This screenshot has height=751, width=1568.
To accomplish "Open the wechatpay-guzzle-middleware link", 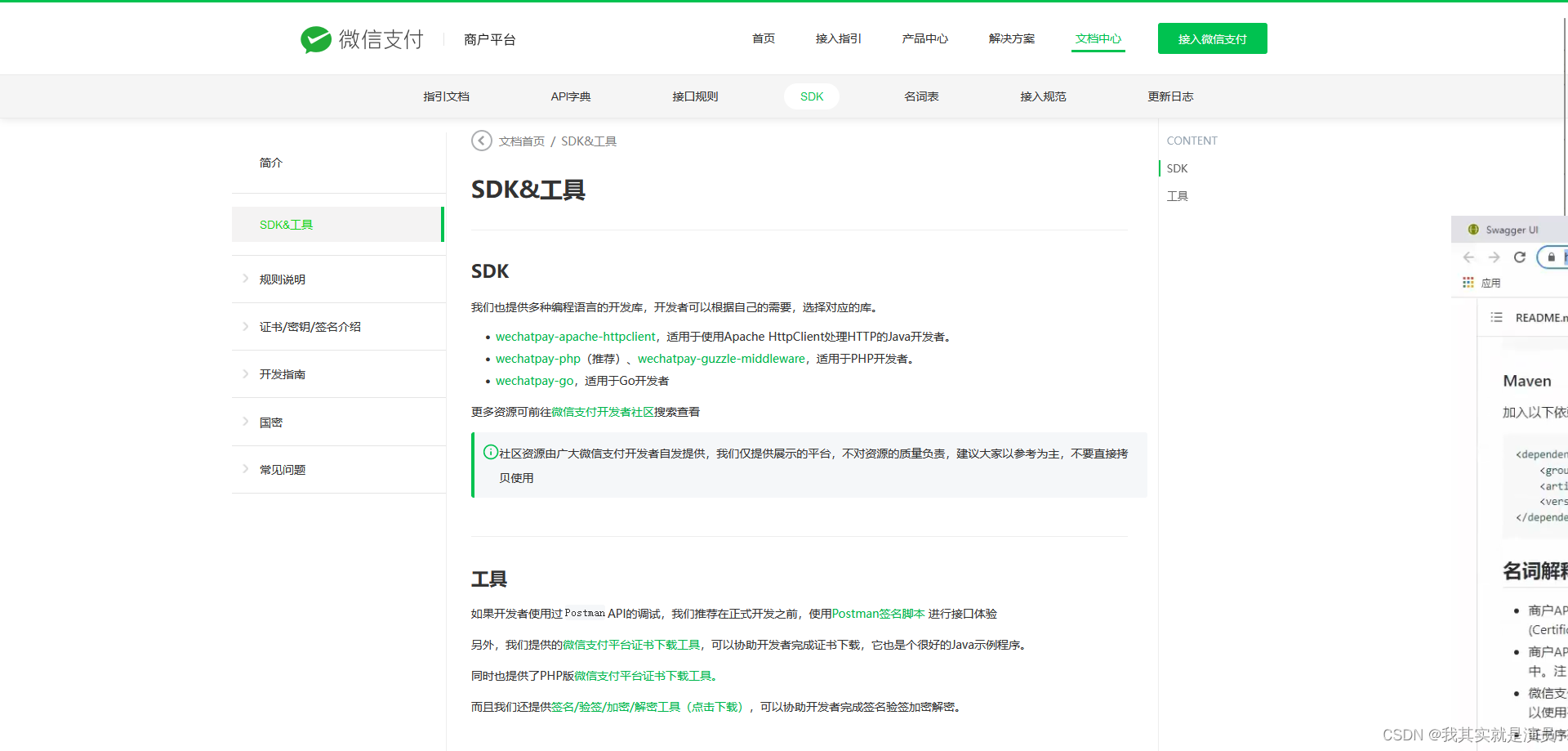I will [x=721, y=359].
